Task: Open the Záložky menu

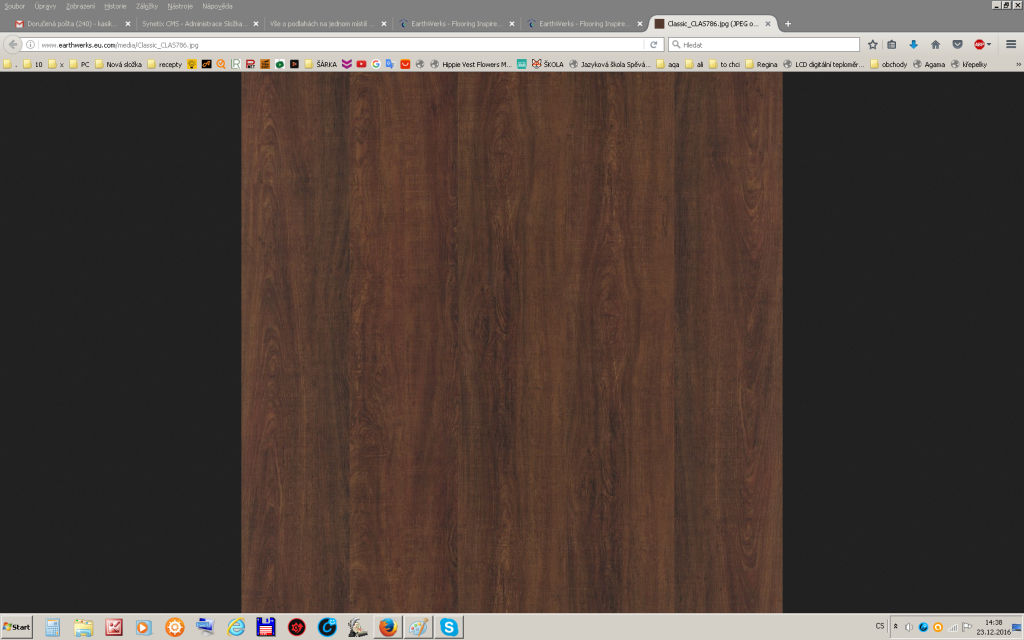Action: [146, 6]
